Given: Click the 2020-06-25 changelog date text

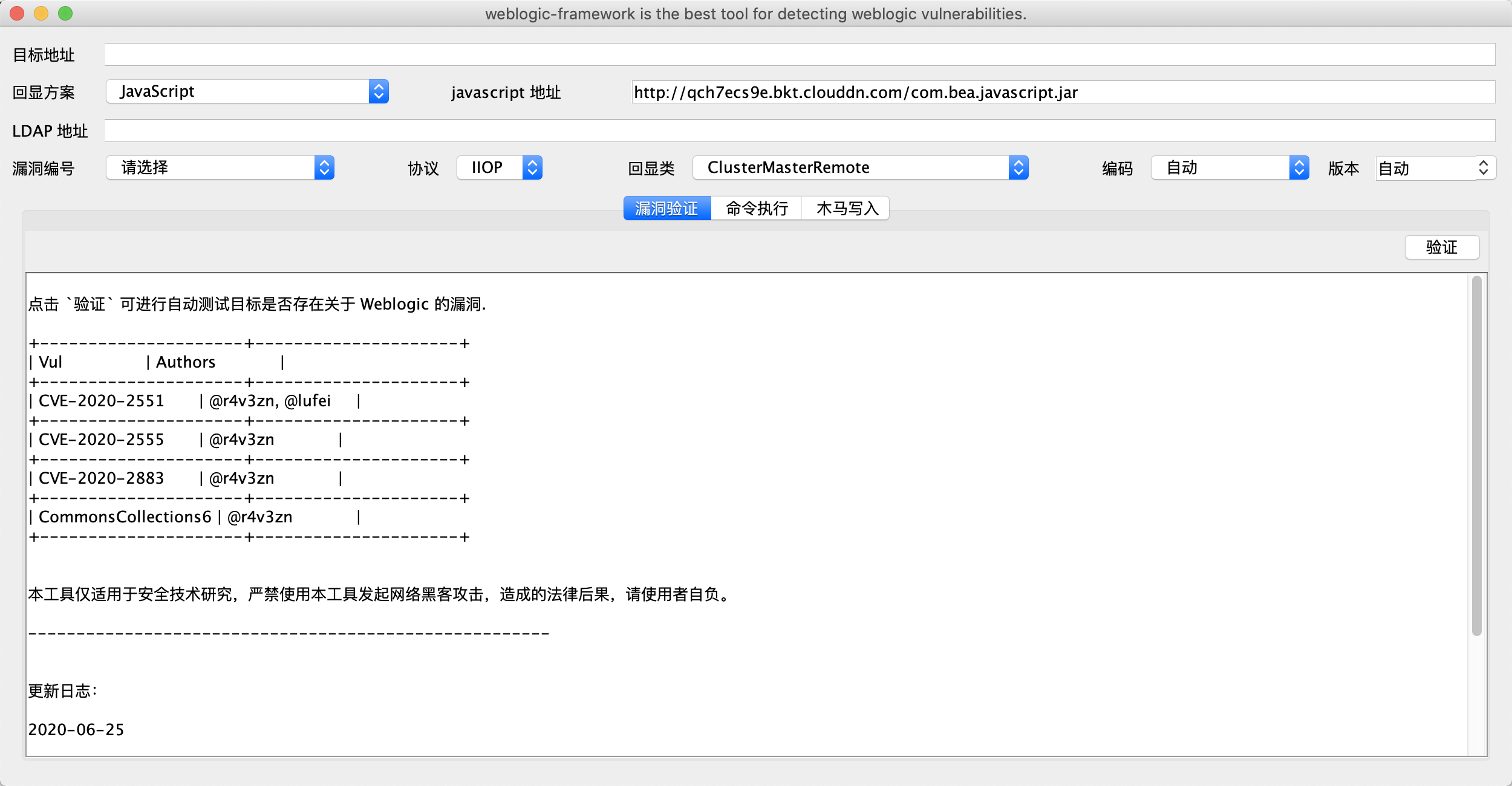Looking at the screenshot, I should pos(76,730).
